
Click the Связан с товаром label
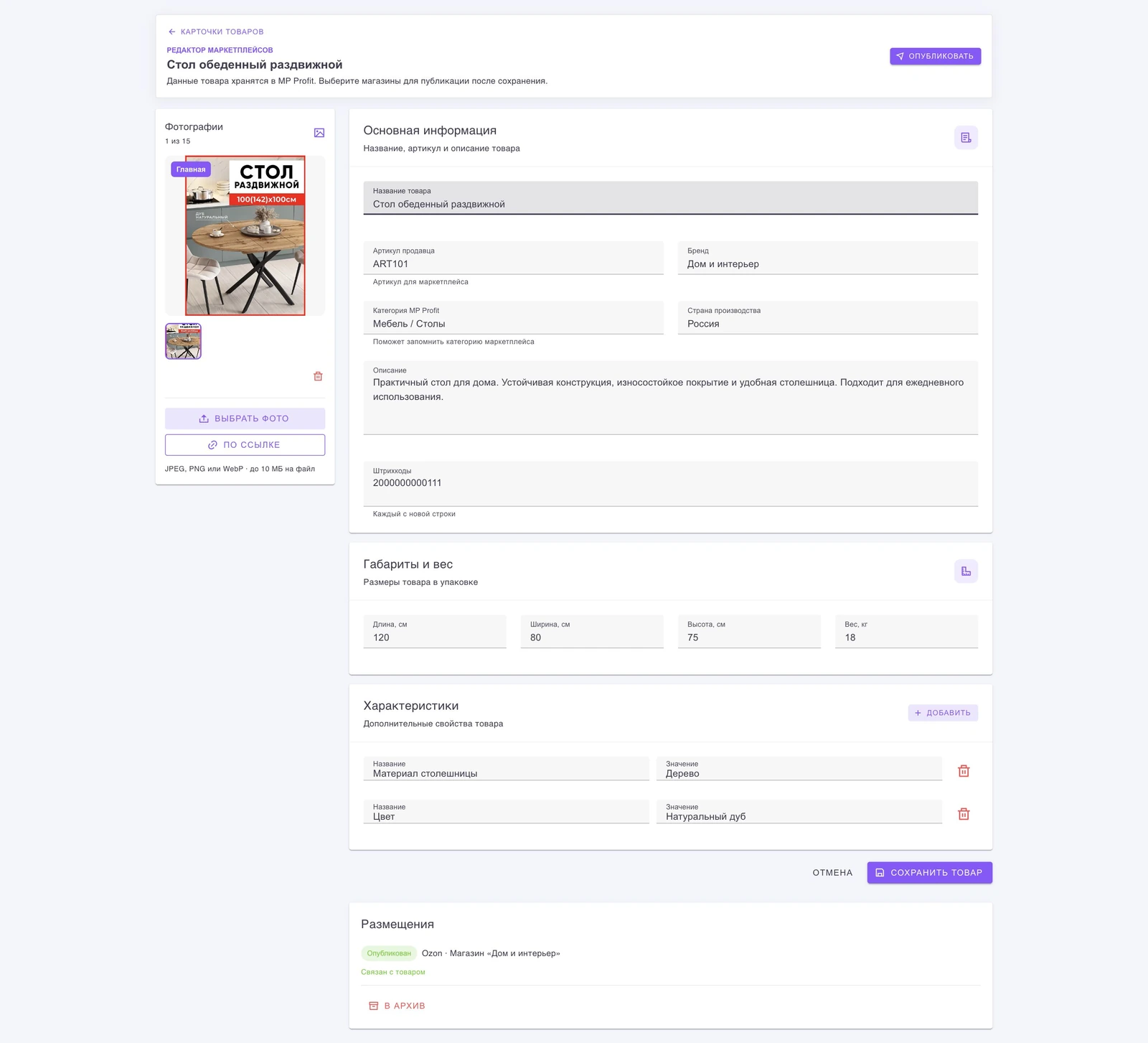tap(393, 972)
